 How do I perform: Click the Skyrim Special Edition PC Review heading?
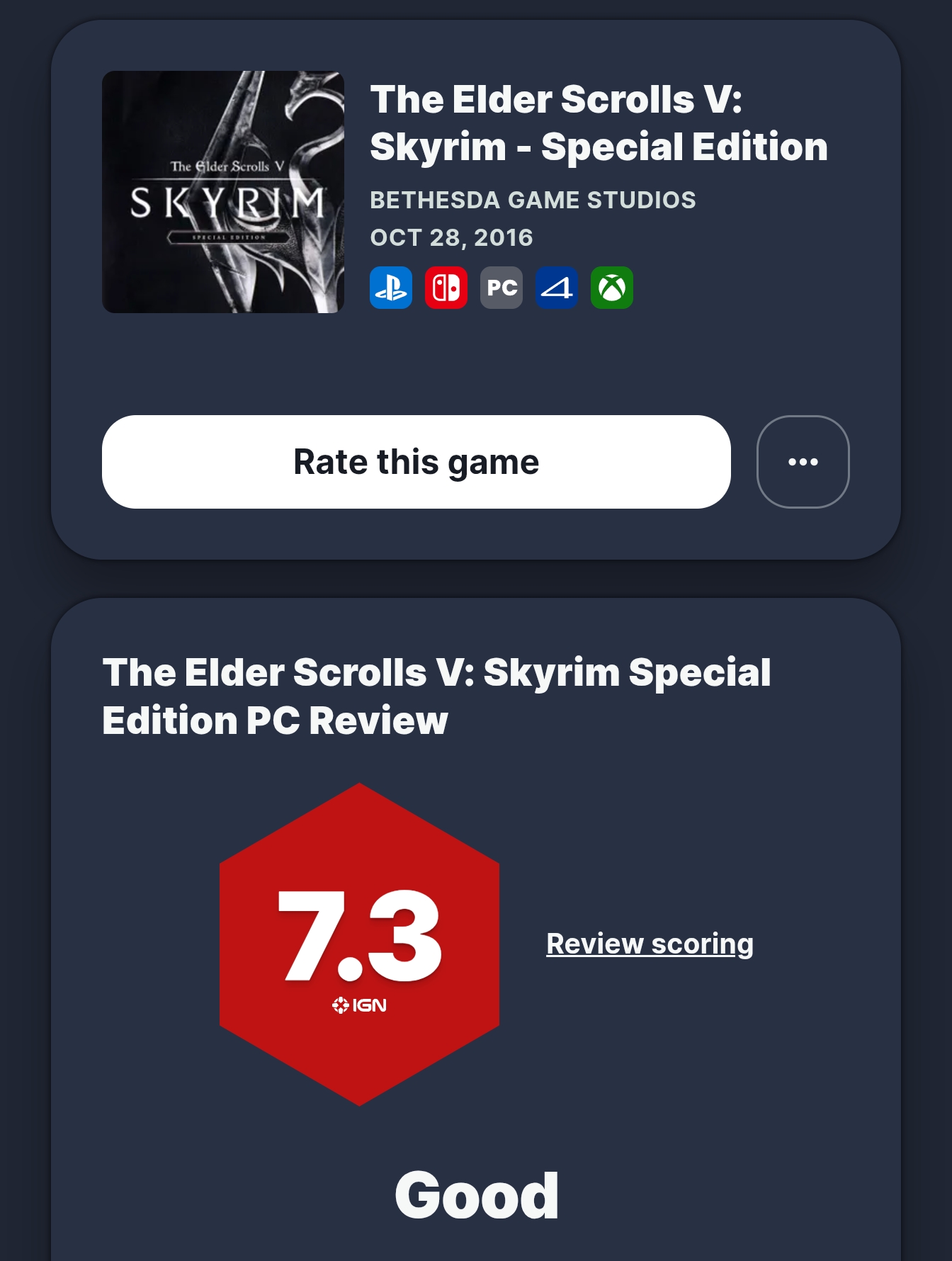coord(436,696)
